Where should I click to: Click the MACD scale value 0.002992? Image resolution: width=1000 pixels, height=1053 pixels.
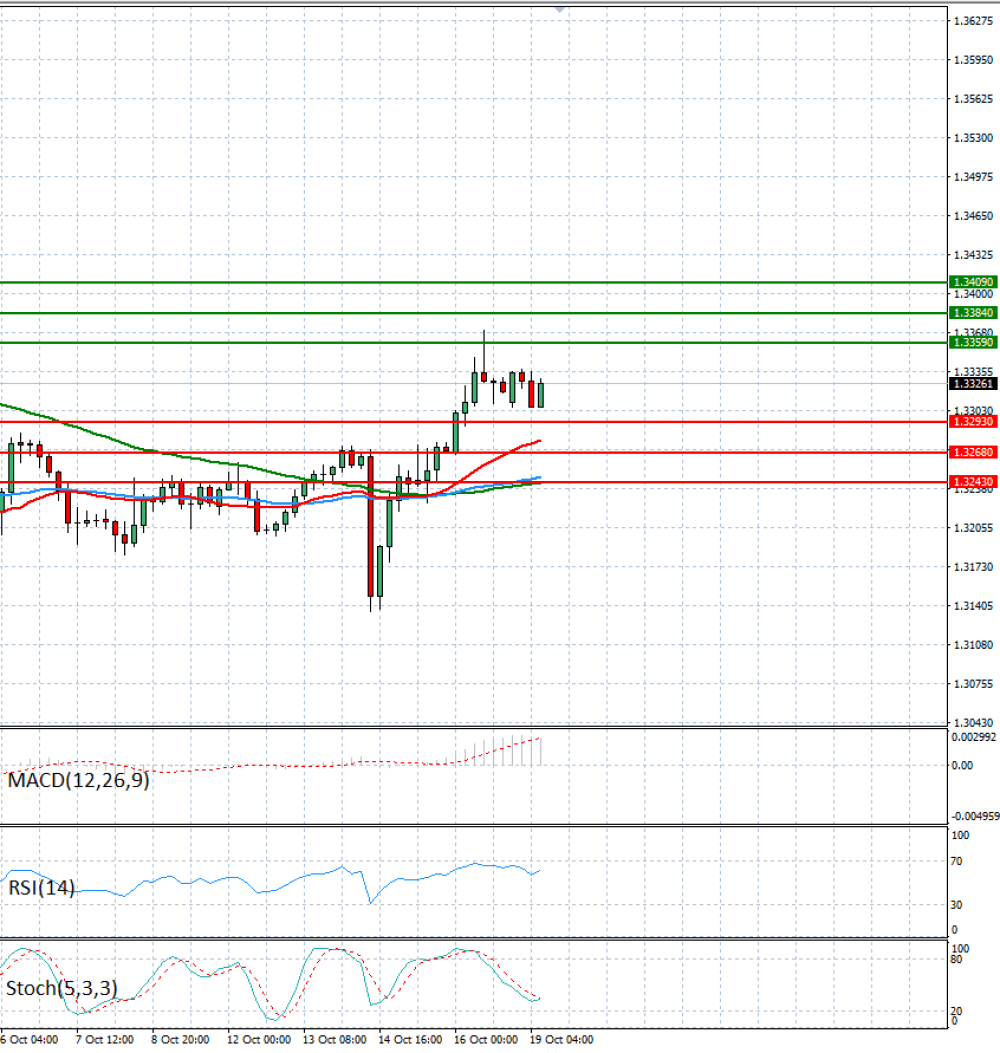click(974, 737)
